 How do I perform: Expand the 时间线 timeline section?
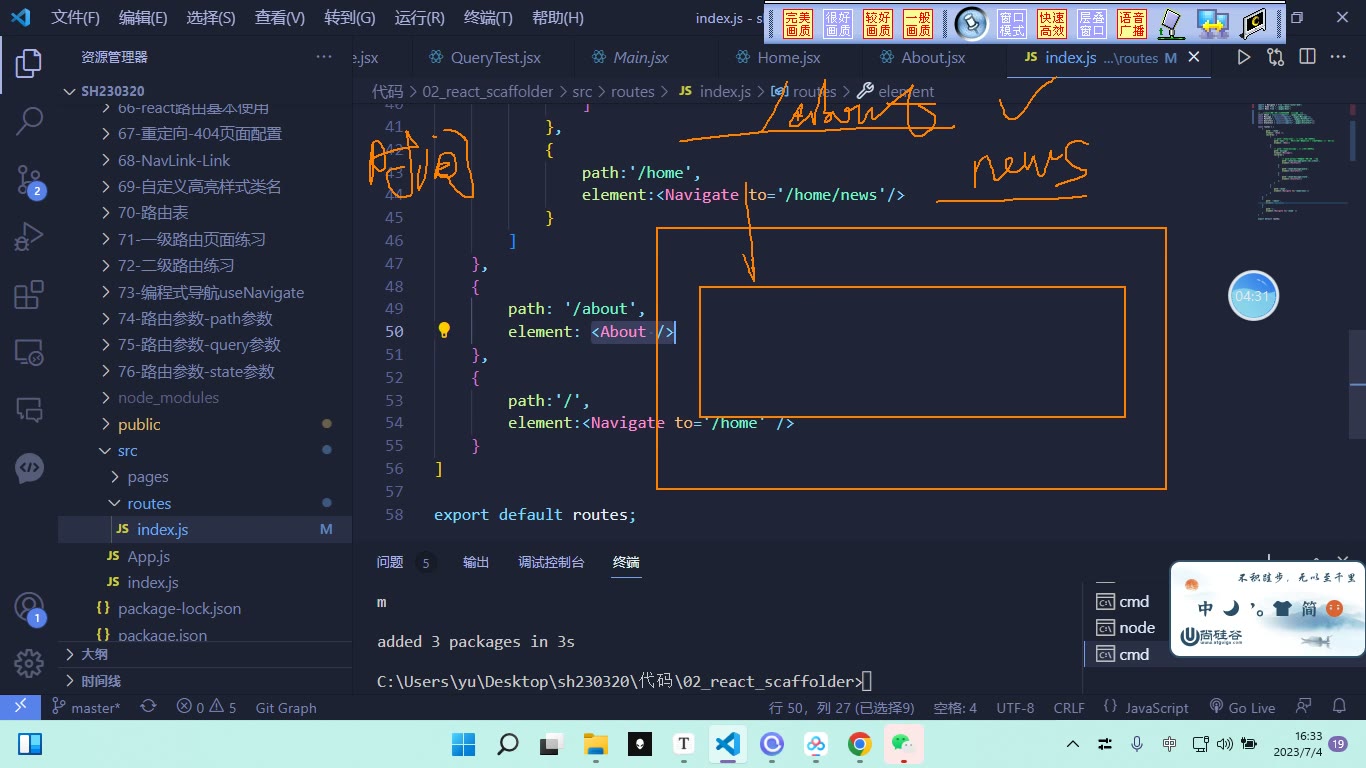pyautogui.click(x=205, y=680)
